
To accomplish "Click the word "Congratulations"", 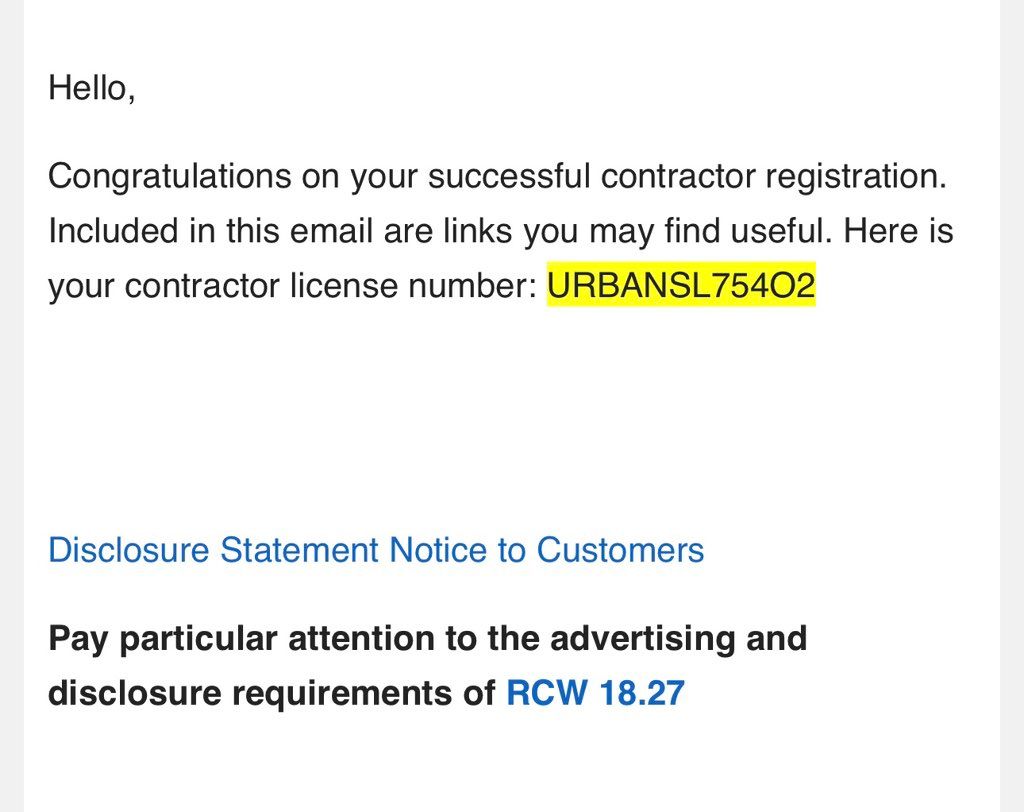I will [x=168, y=176].
